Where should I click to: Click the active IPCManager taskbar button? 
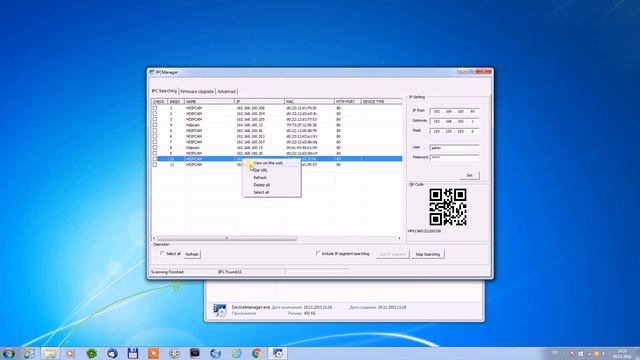(278, 353)
